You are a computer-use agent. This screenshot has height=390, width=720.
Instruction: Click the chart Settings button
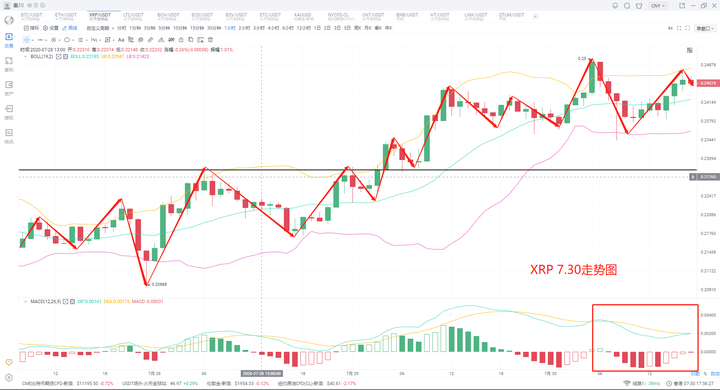point(51,28)
